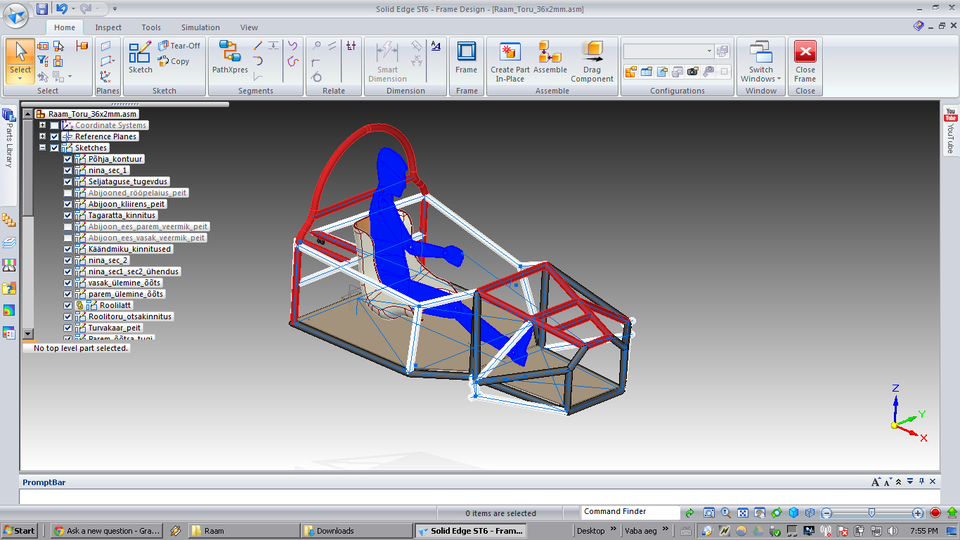Uncheck the Roolilatt sketch checkbox

(68, 306)
